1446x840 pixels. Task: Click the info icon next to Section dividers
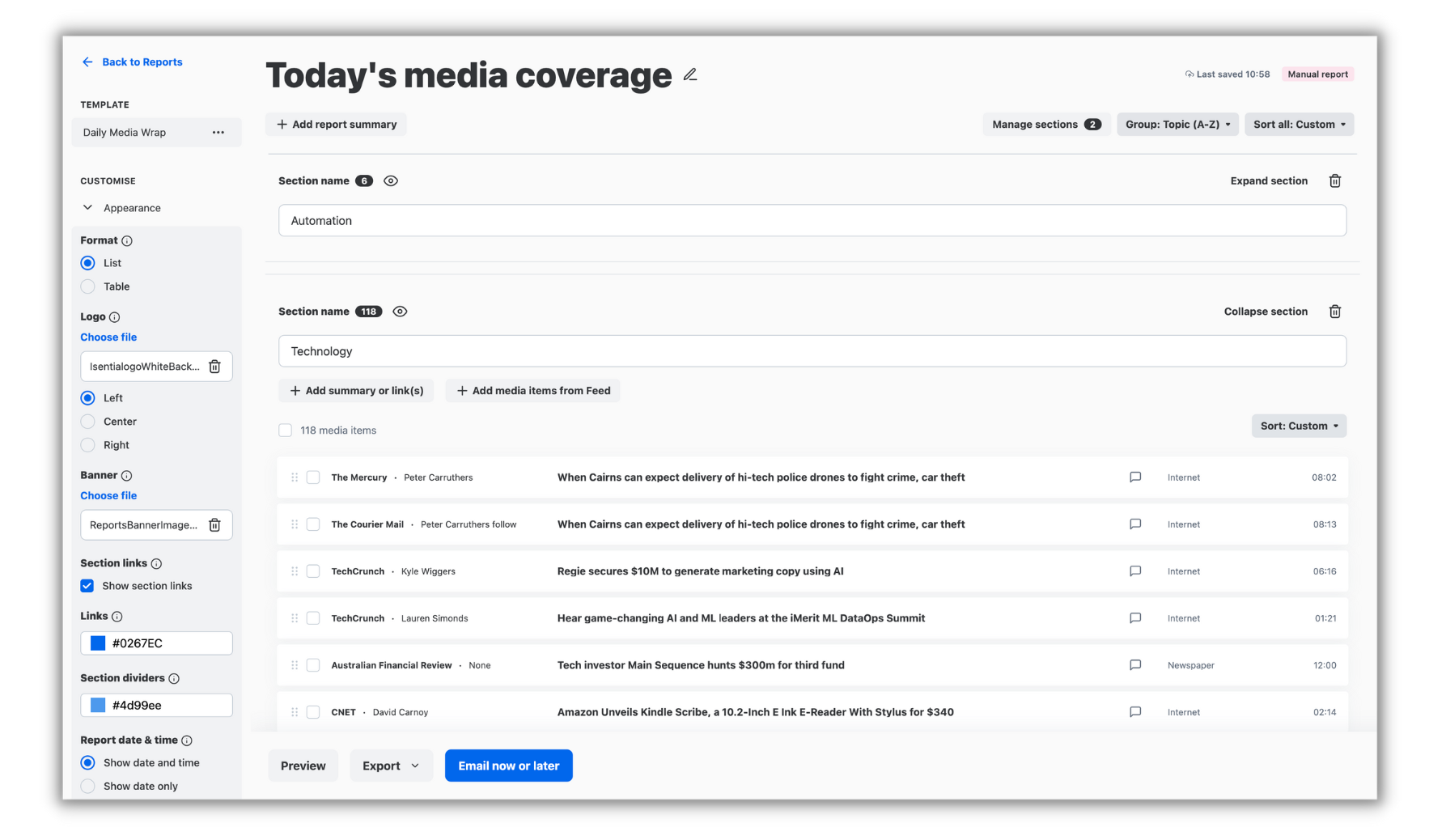click(x=174, y=679)
